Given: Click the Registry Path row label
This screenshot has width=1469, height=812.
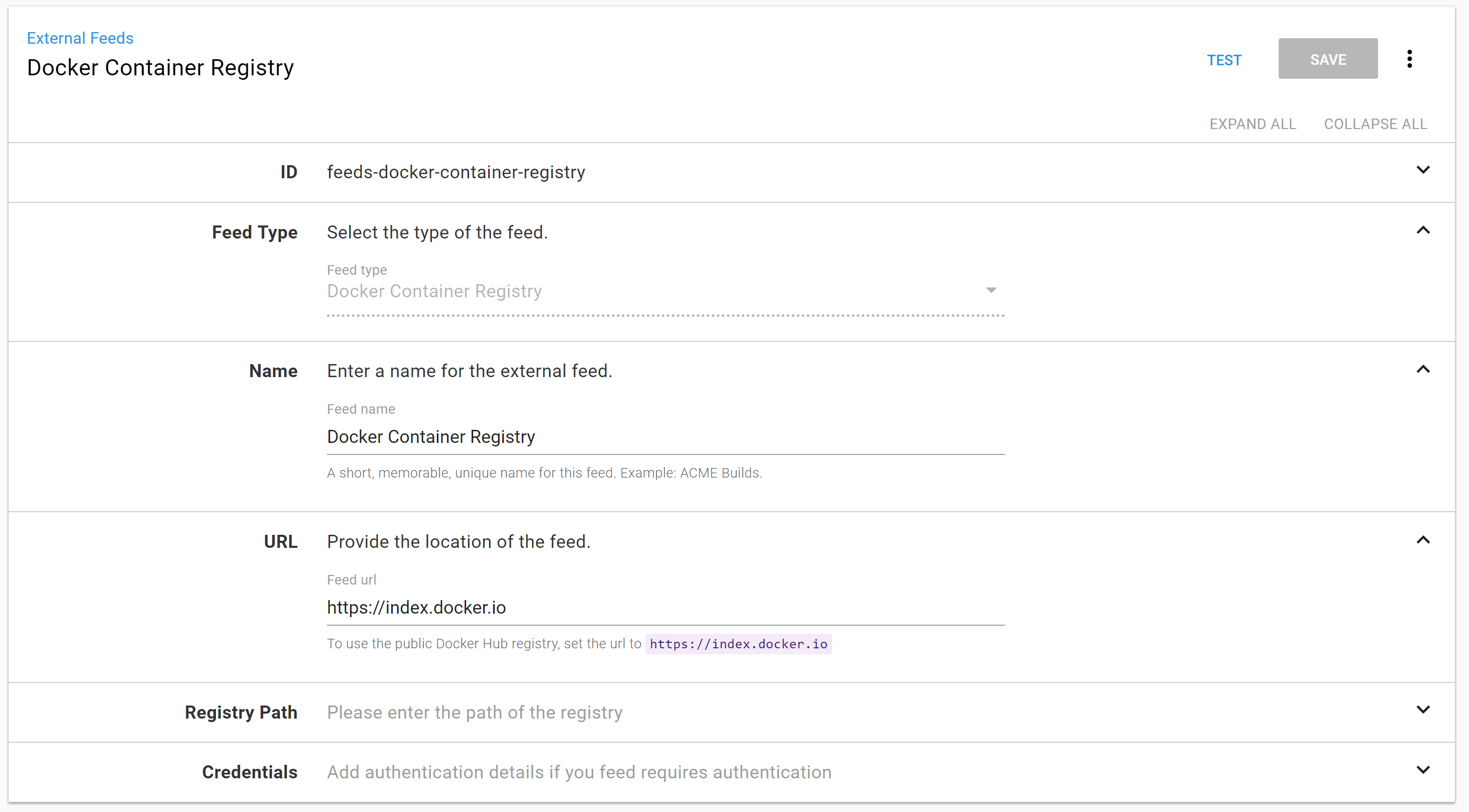Looking at the screenshot, I should [x=241, y=712].
